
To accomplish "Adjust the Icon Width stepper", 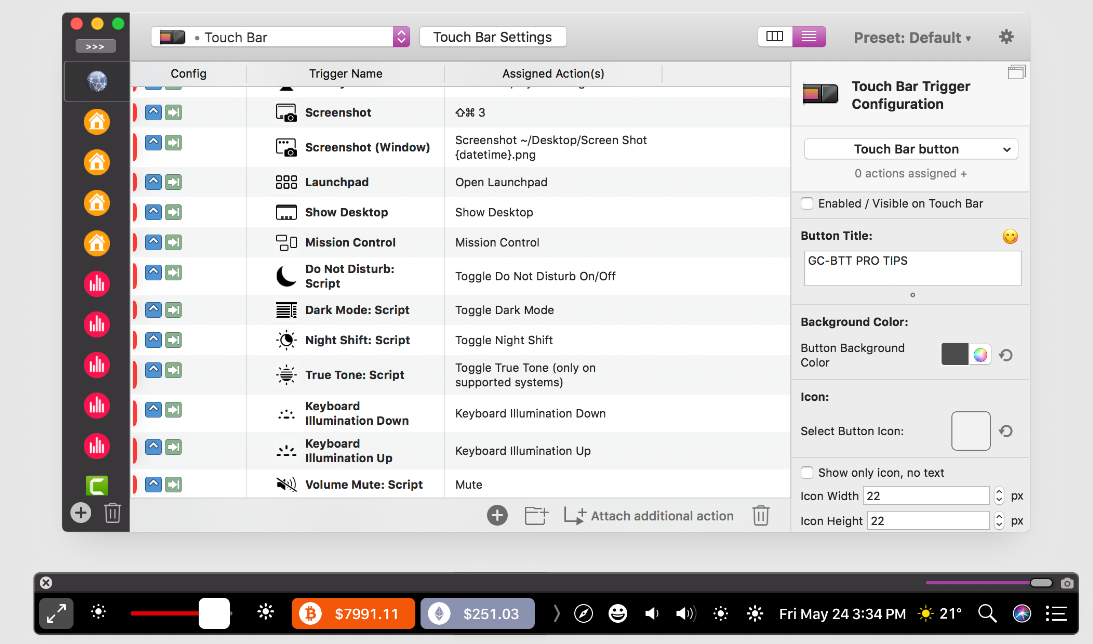I will [x=999, y=496].
